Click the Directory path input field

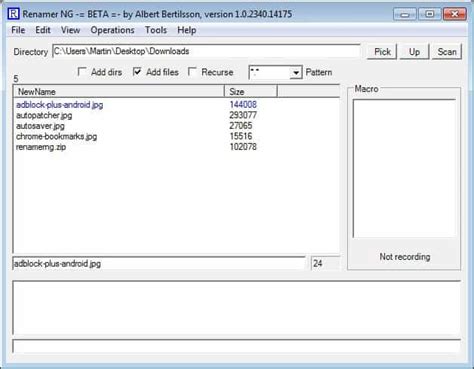[206, 51]
